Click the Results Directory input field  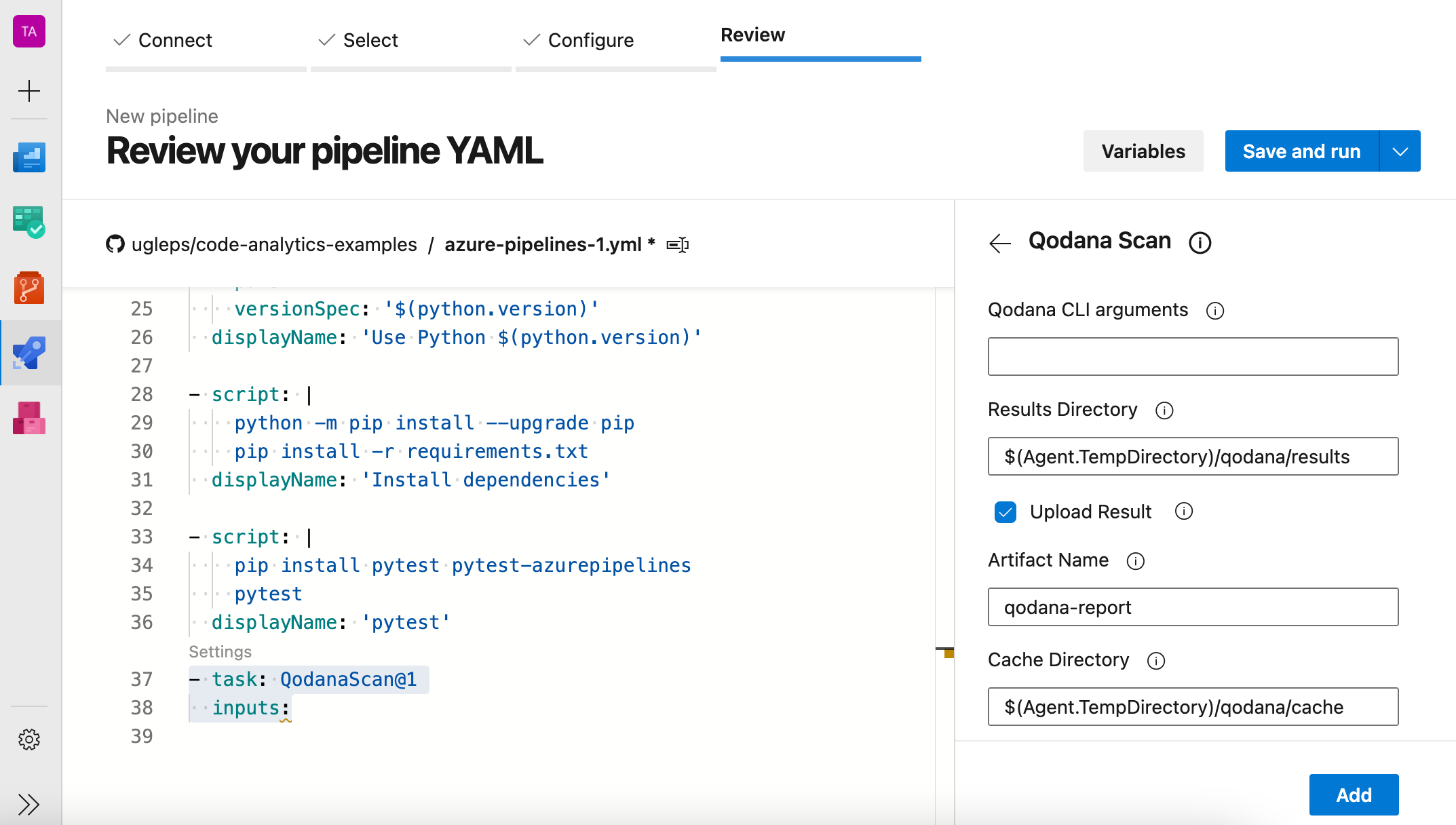point(1193,456)
